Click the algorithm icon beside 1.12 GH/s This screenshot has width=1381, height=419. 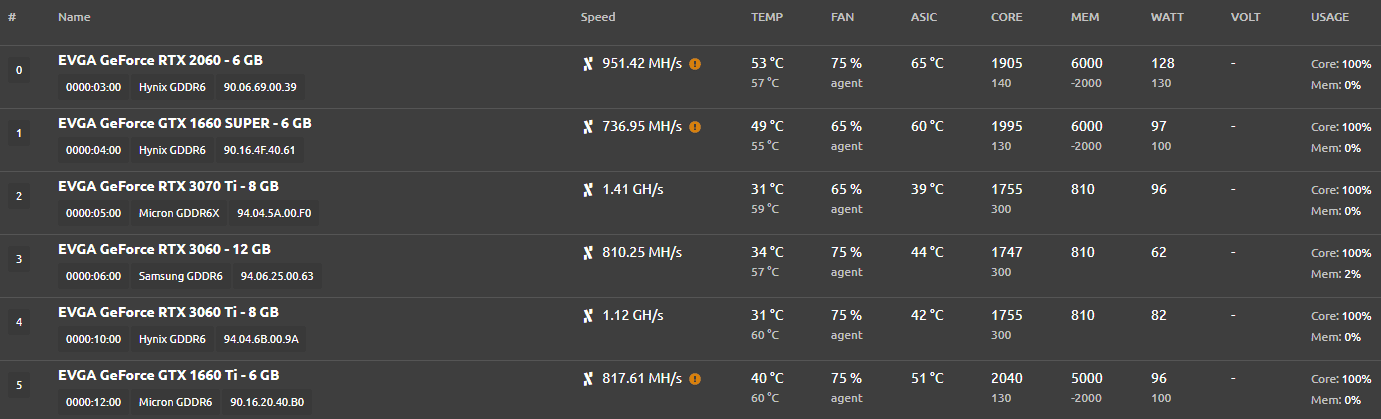coord(588,316)
